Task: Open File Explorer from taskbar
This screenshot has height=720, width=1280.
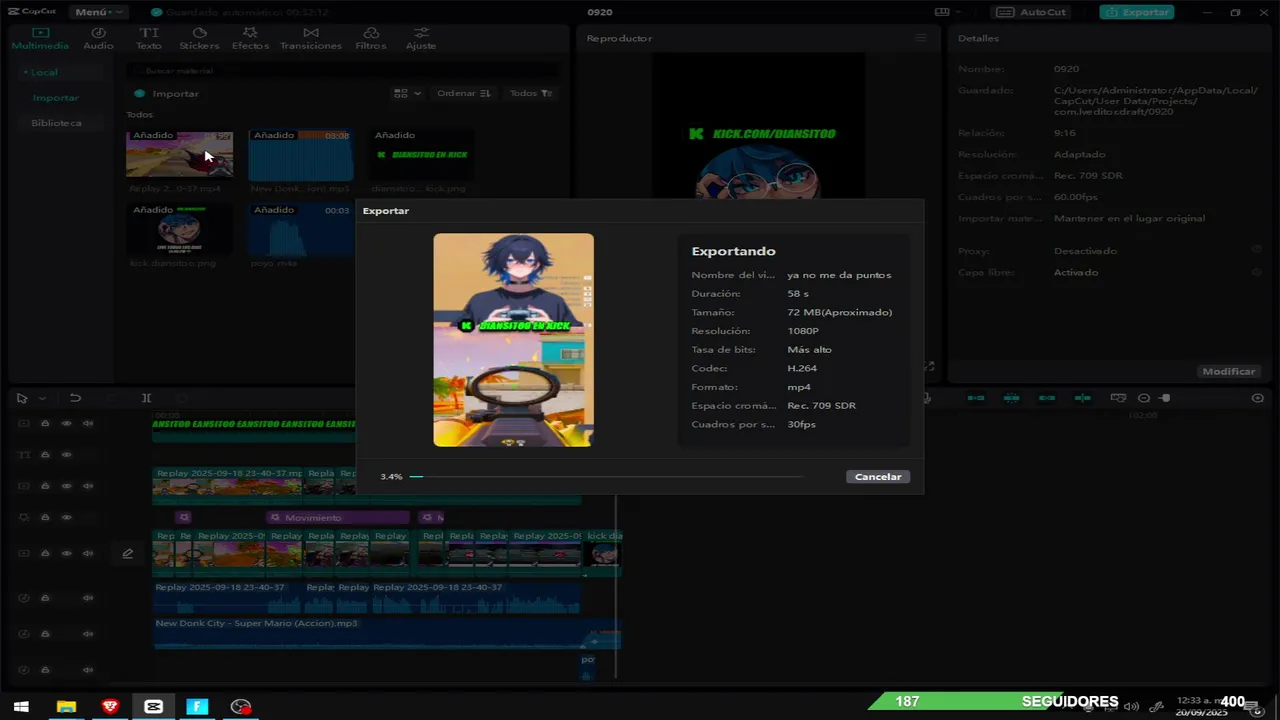Action: point(66,706)
